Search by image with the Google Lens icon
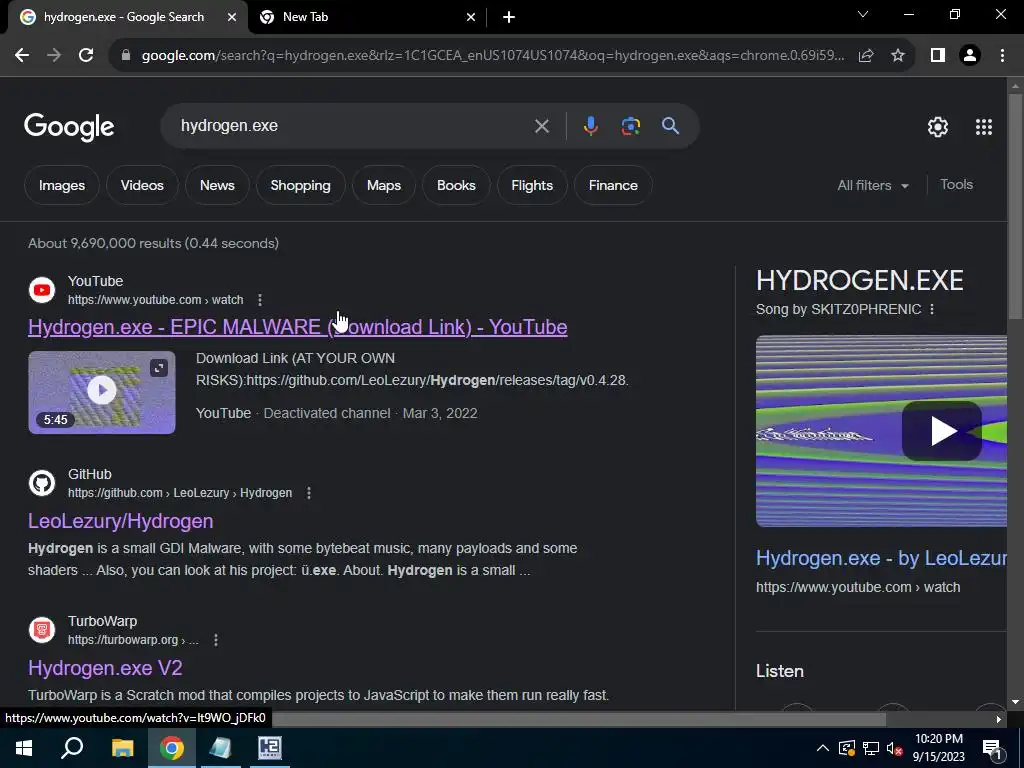The image size is (1024, 768). (630, 126)
